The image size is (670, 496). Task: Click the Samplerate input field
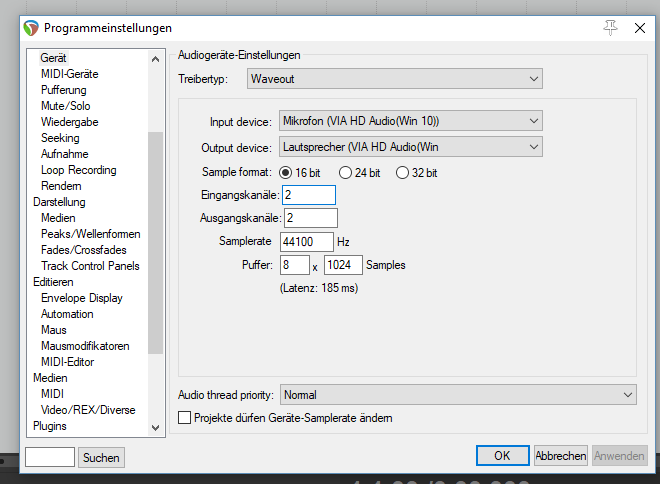pos(307,242)
